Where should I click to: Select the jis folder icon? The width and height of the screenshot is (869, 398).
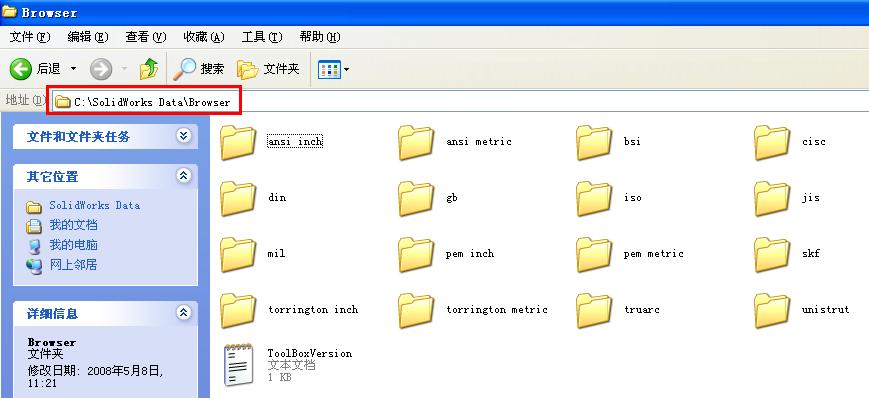(x=772, y=198)
